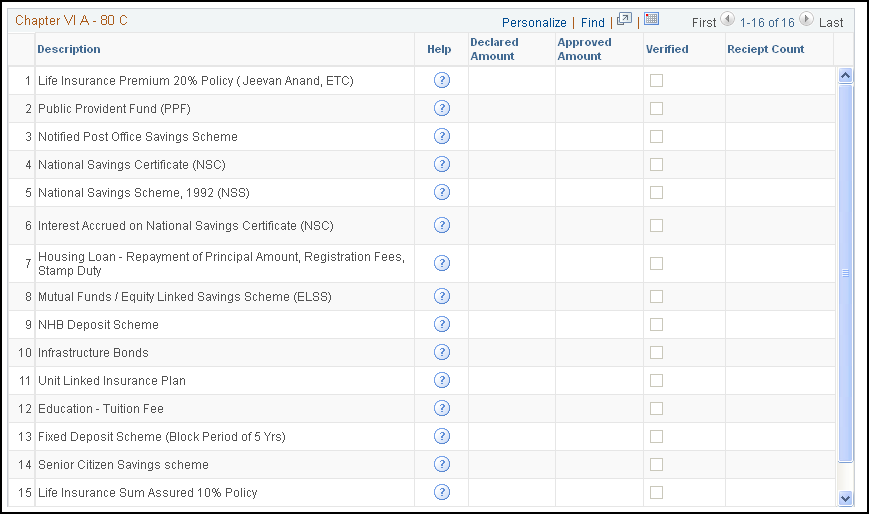
Task: Open the Personalize link
Action: [x=534, y=23]
